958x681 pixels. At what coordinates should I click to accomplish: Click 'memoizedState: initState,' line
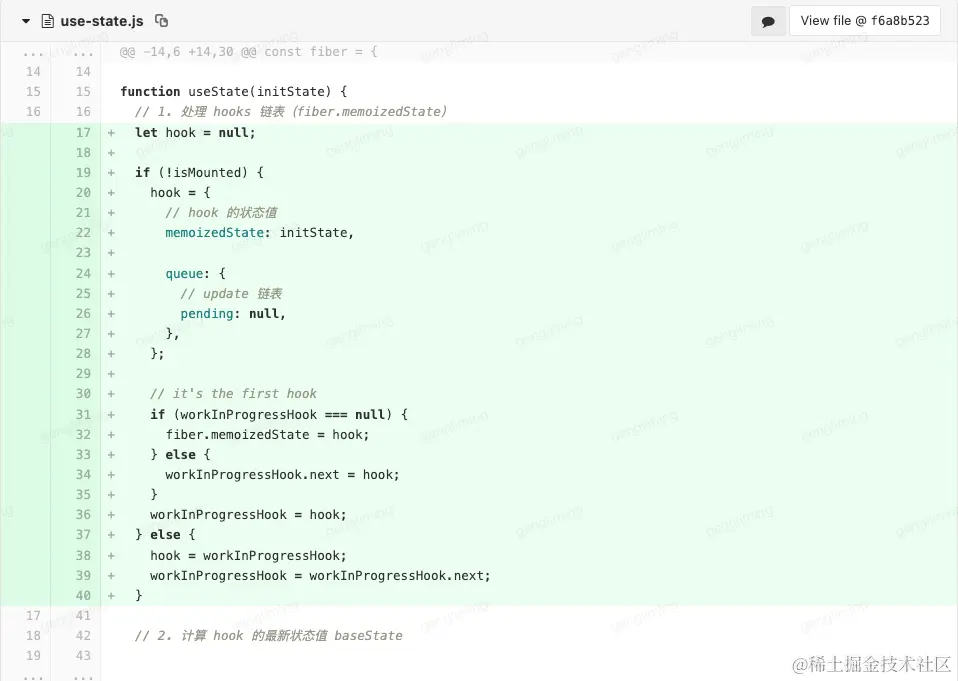259,233
